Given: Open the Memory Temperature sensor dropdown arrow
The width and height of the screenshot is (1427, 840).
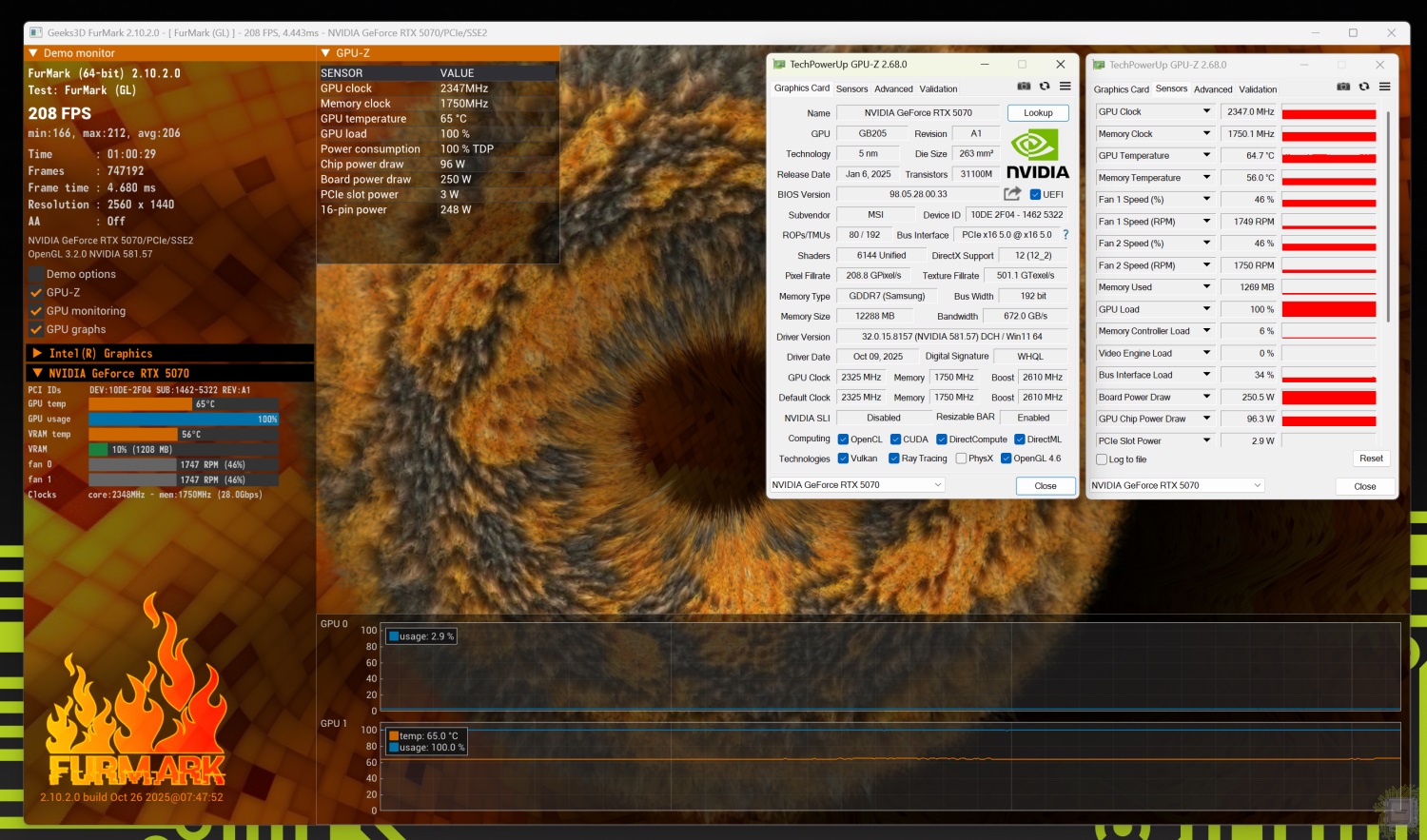Looking at the screenshot, I should pos(1206,177).
